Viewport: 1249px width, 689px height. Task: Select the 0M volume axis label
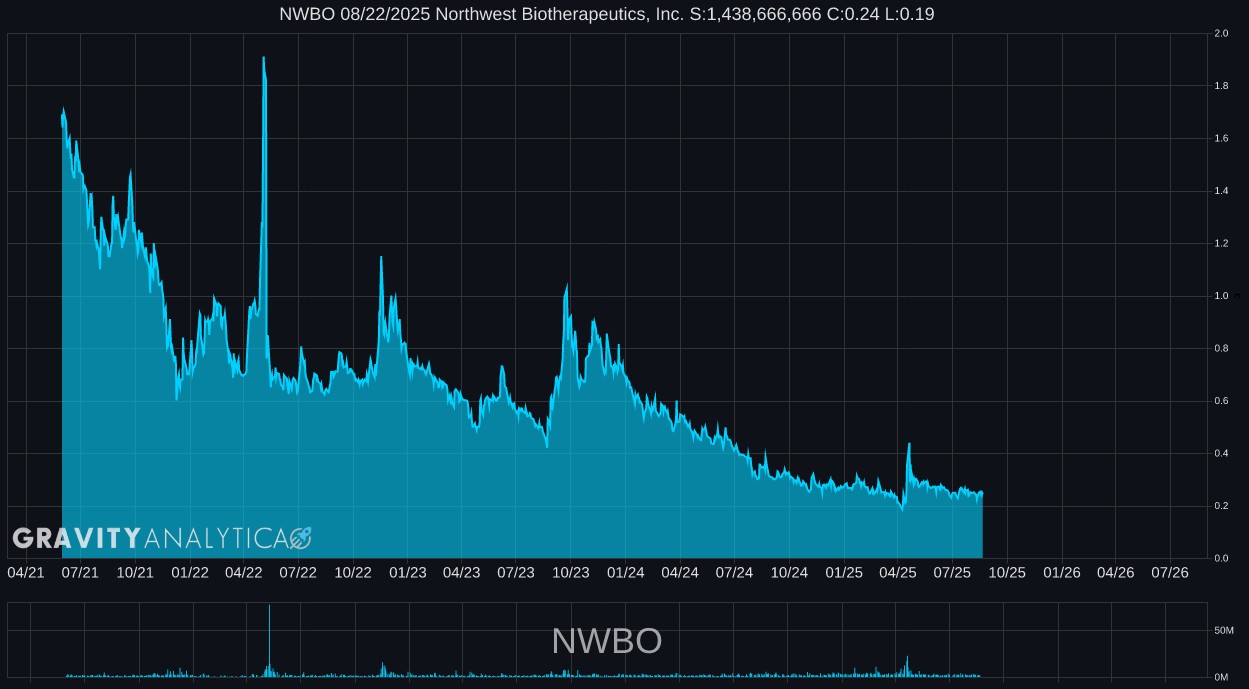tap(1223, 677)
